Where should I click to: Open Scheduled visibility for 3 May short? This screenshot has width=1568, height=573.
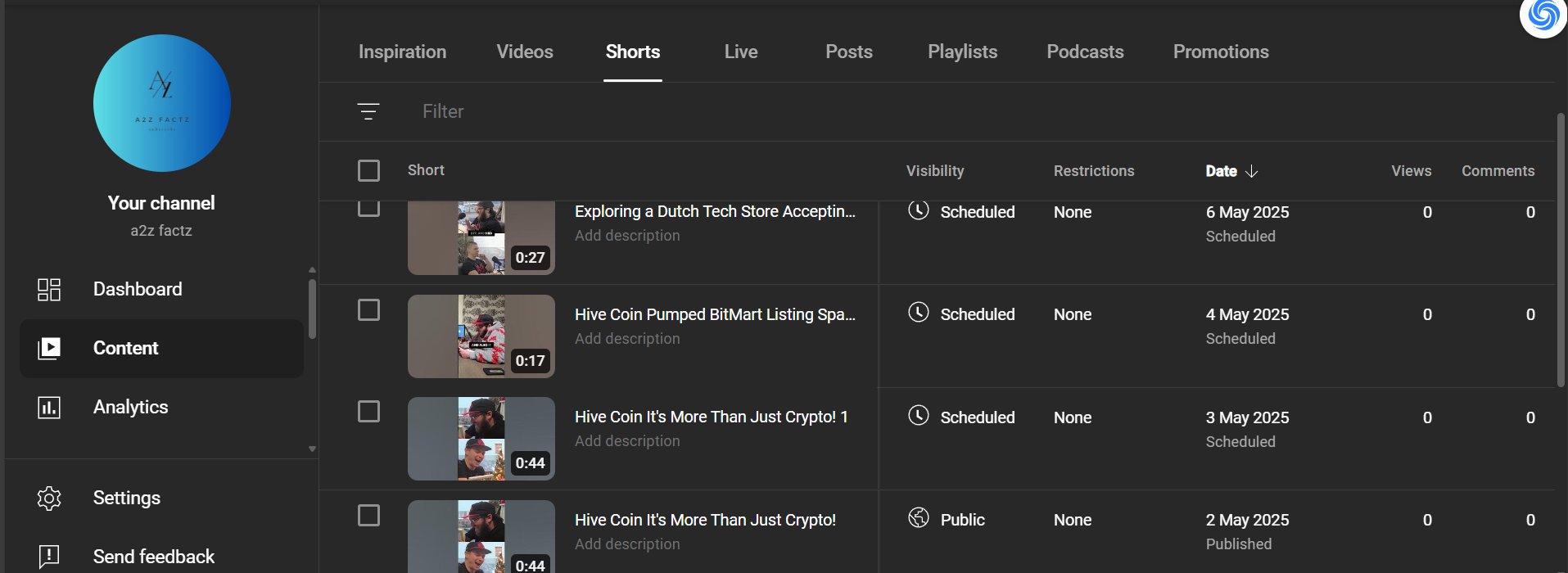(x=978, y=417)
